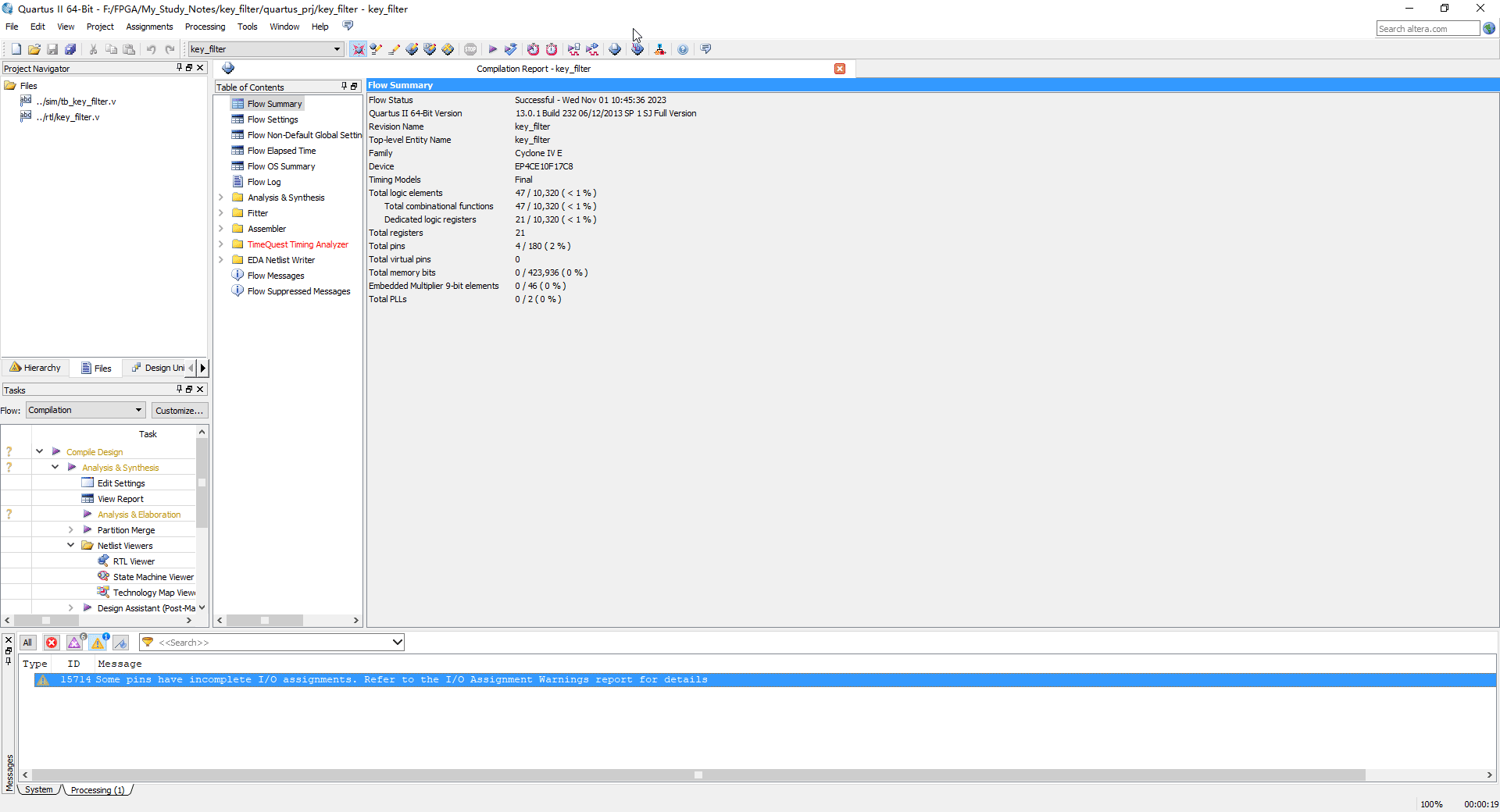Click the Assignment Editor pencil toolbar icon

click(394, 49)
